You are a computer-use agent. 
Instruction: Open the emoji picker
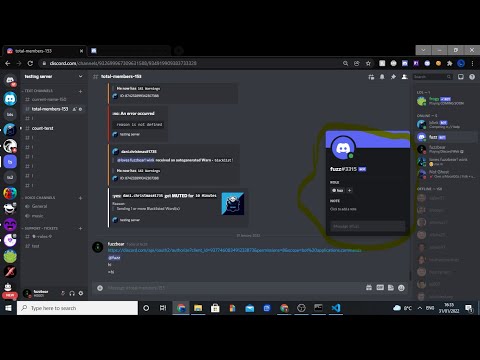(x=401, y=288)
